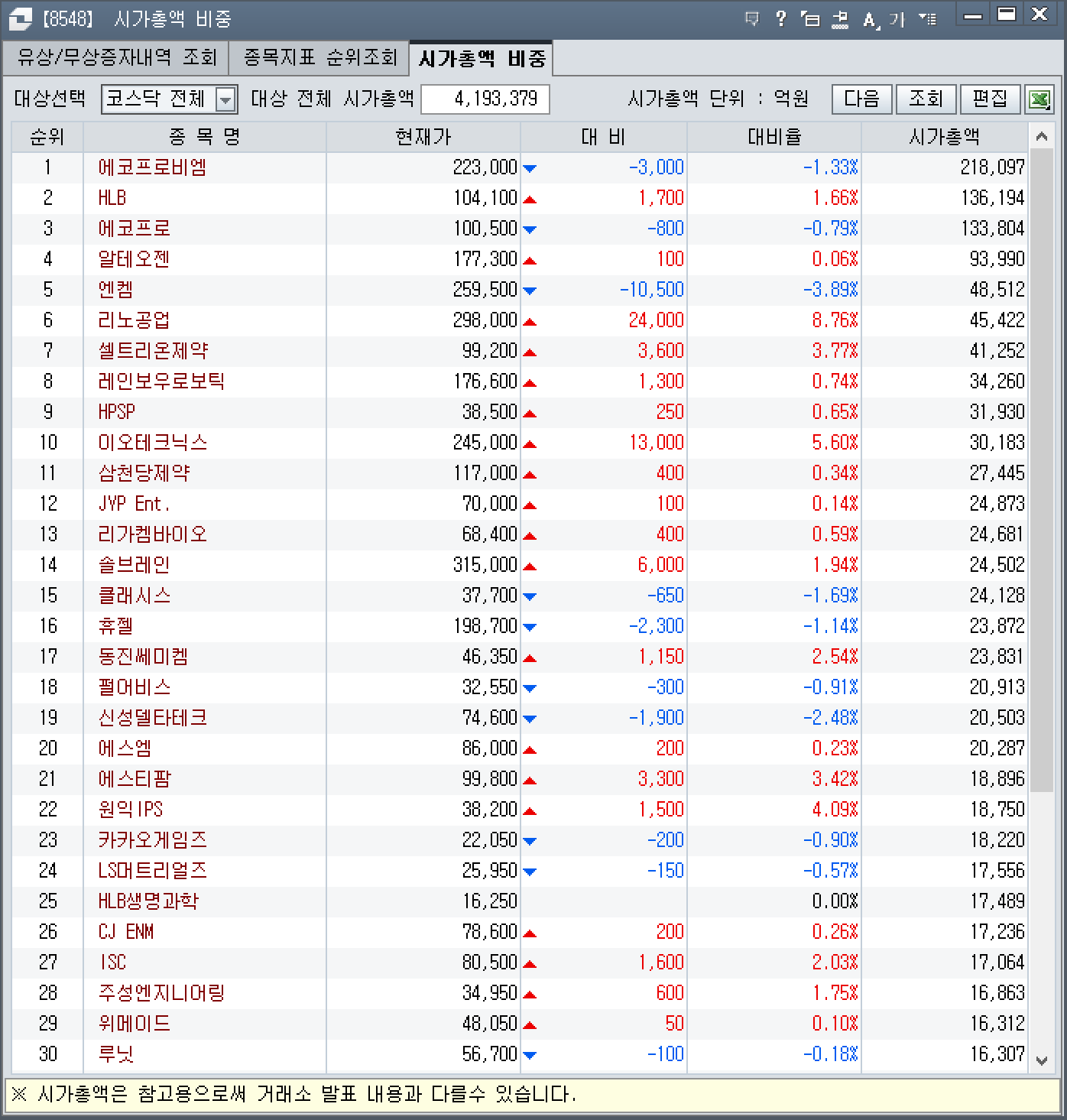
Task: Click the 시가총액 column header
Action: click(x=945, y=137)
